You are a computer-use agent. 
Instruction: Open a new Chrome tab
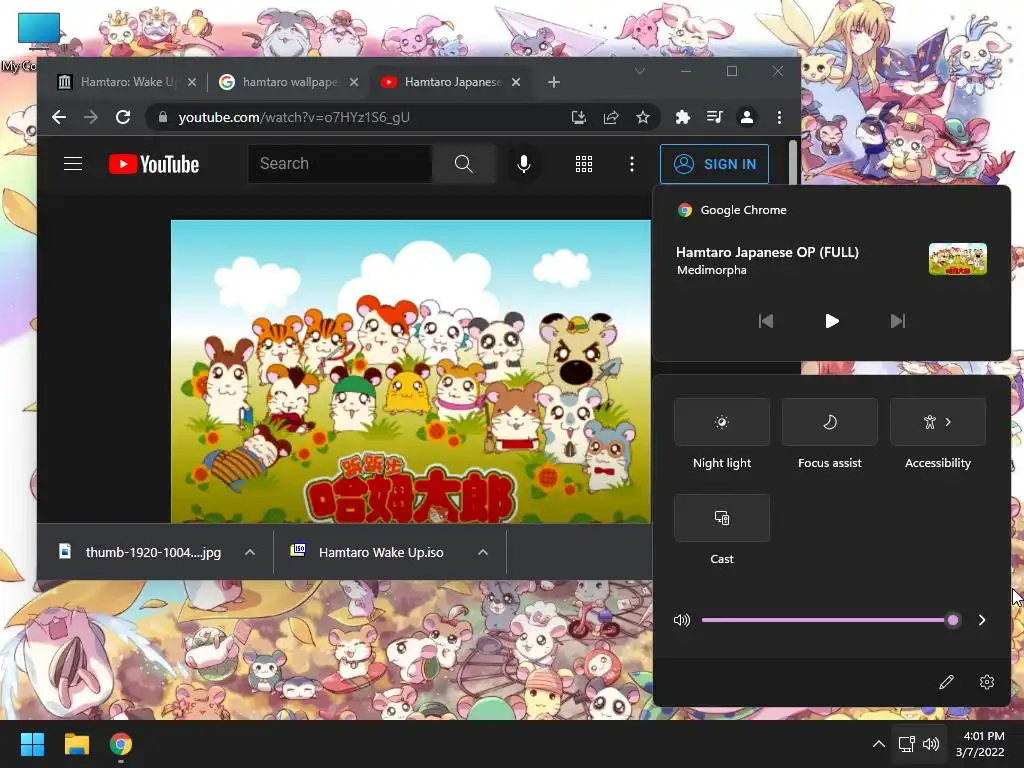click(554, 82)
